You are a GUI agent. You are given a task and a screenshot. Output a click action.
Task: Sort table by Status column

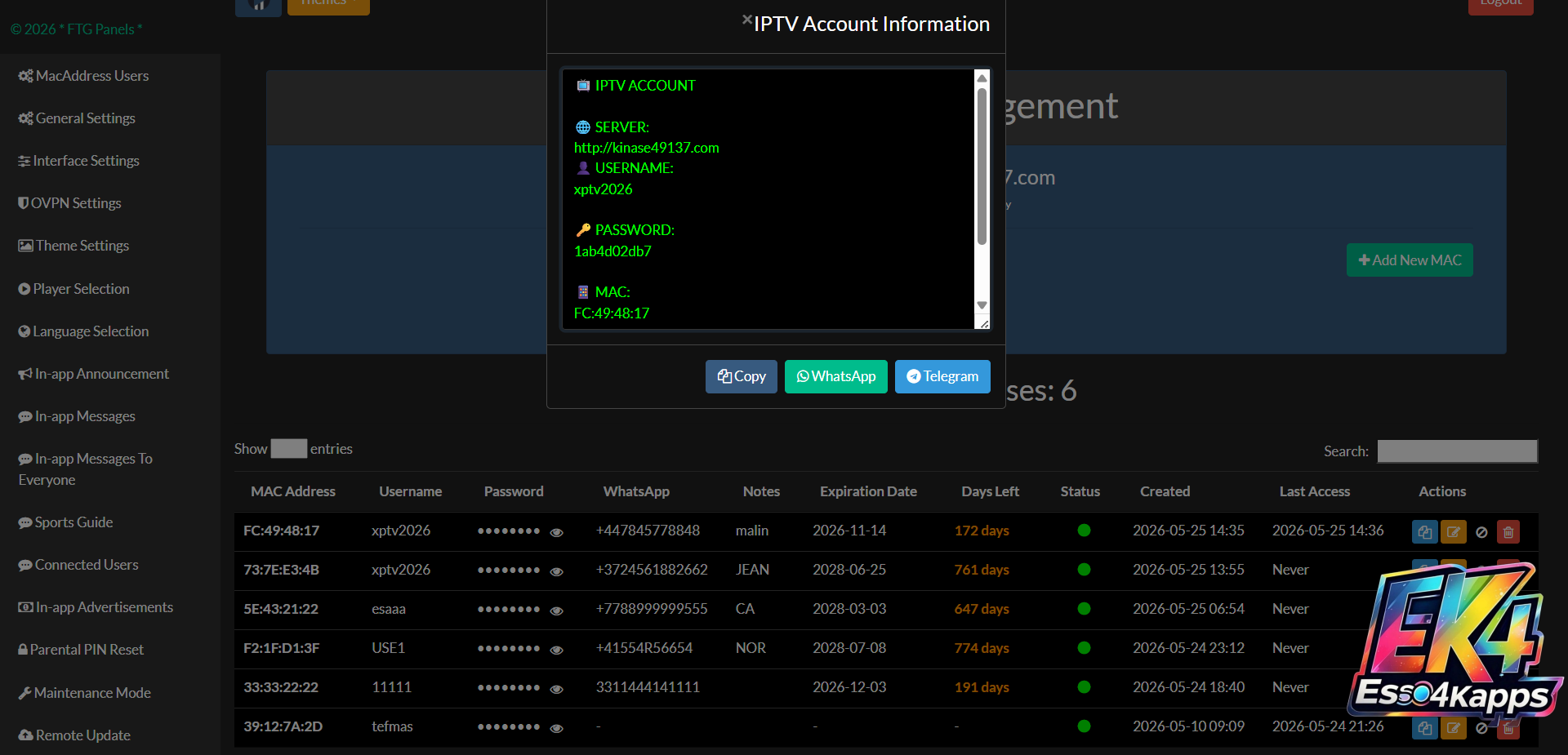pos(1080,491)
